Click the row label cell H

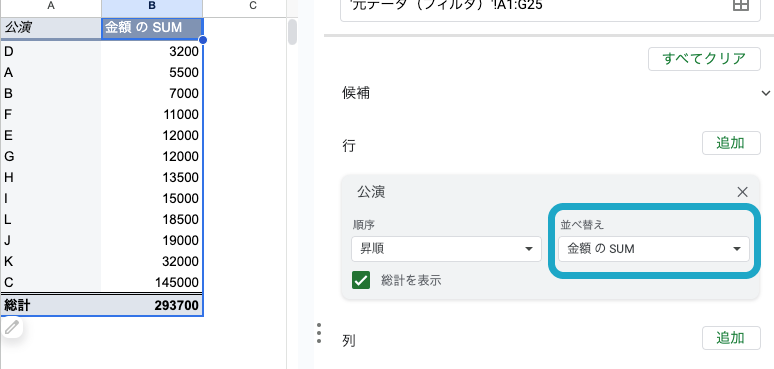tap(51, 177)
